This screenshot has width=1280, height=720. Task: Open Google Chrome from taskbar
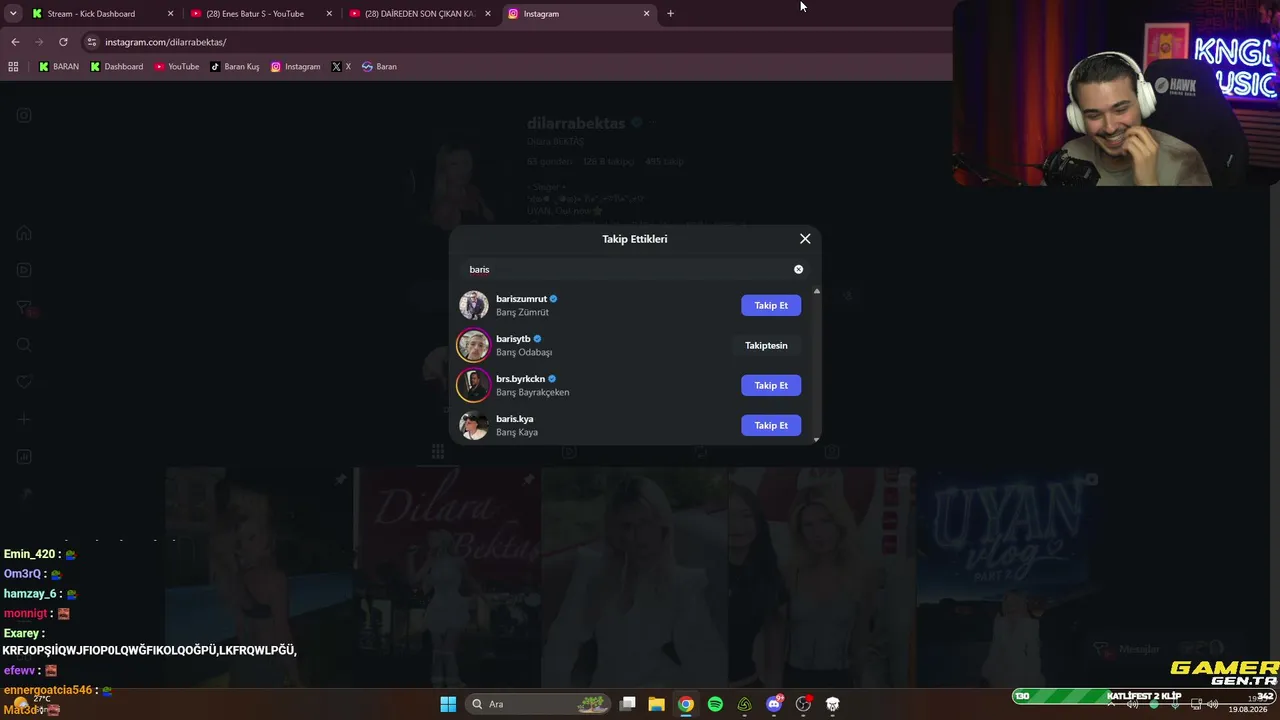pos(686,704)
